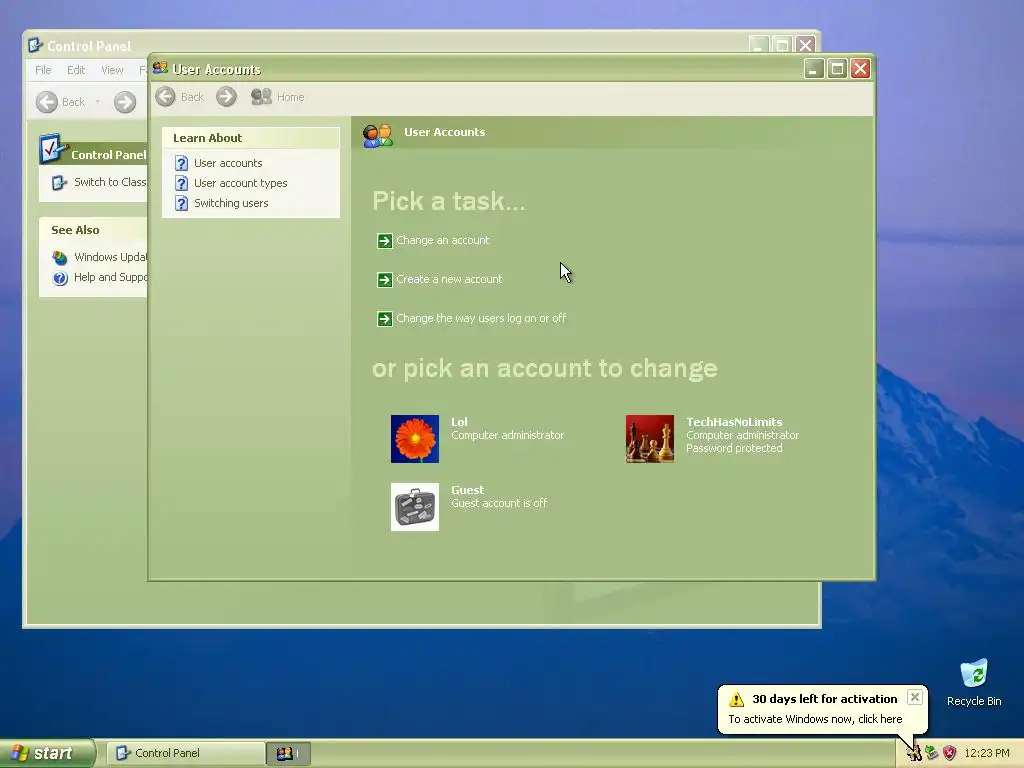The height and width of the screenshot is (768, 1024).
Task: Click the warning icon in activation balloon
Action: point(737,699)
